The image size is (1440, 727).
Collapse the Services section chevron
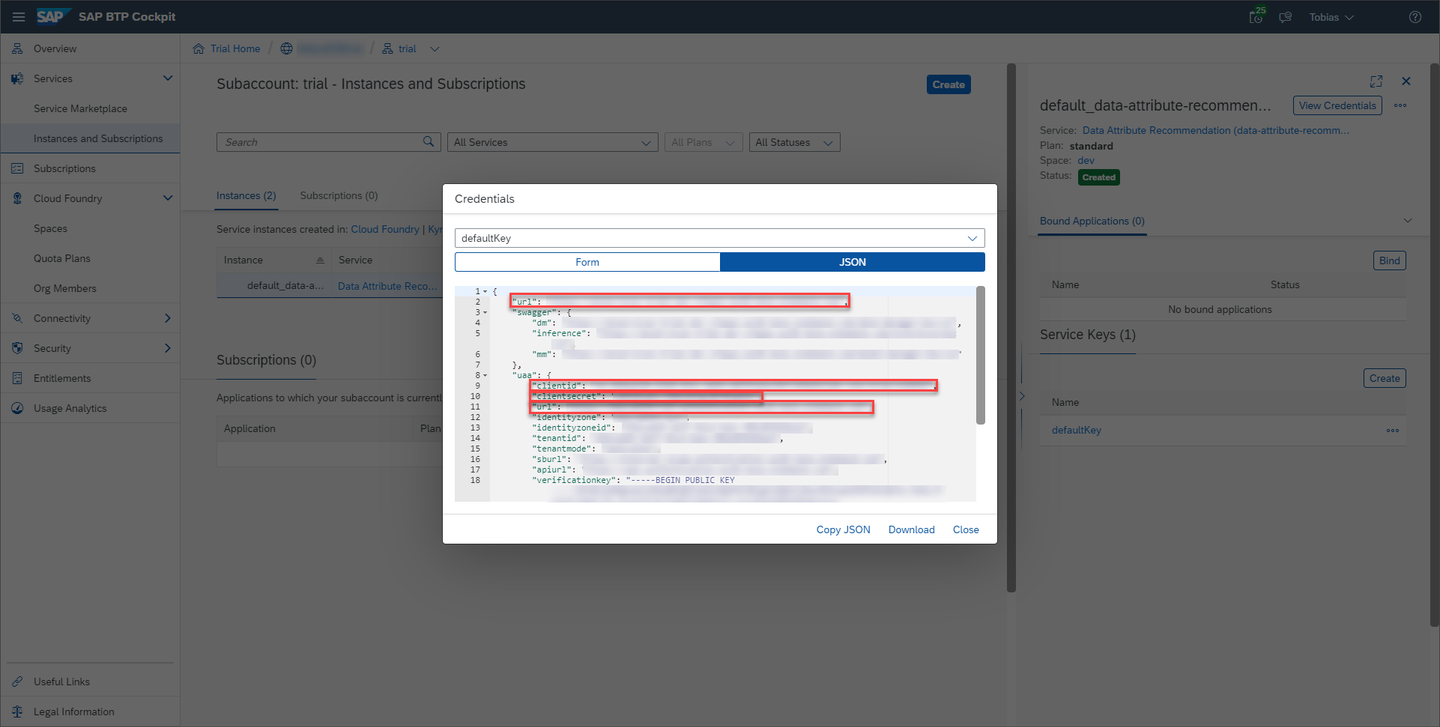(x=167, y=79)
